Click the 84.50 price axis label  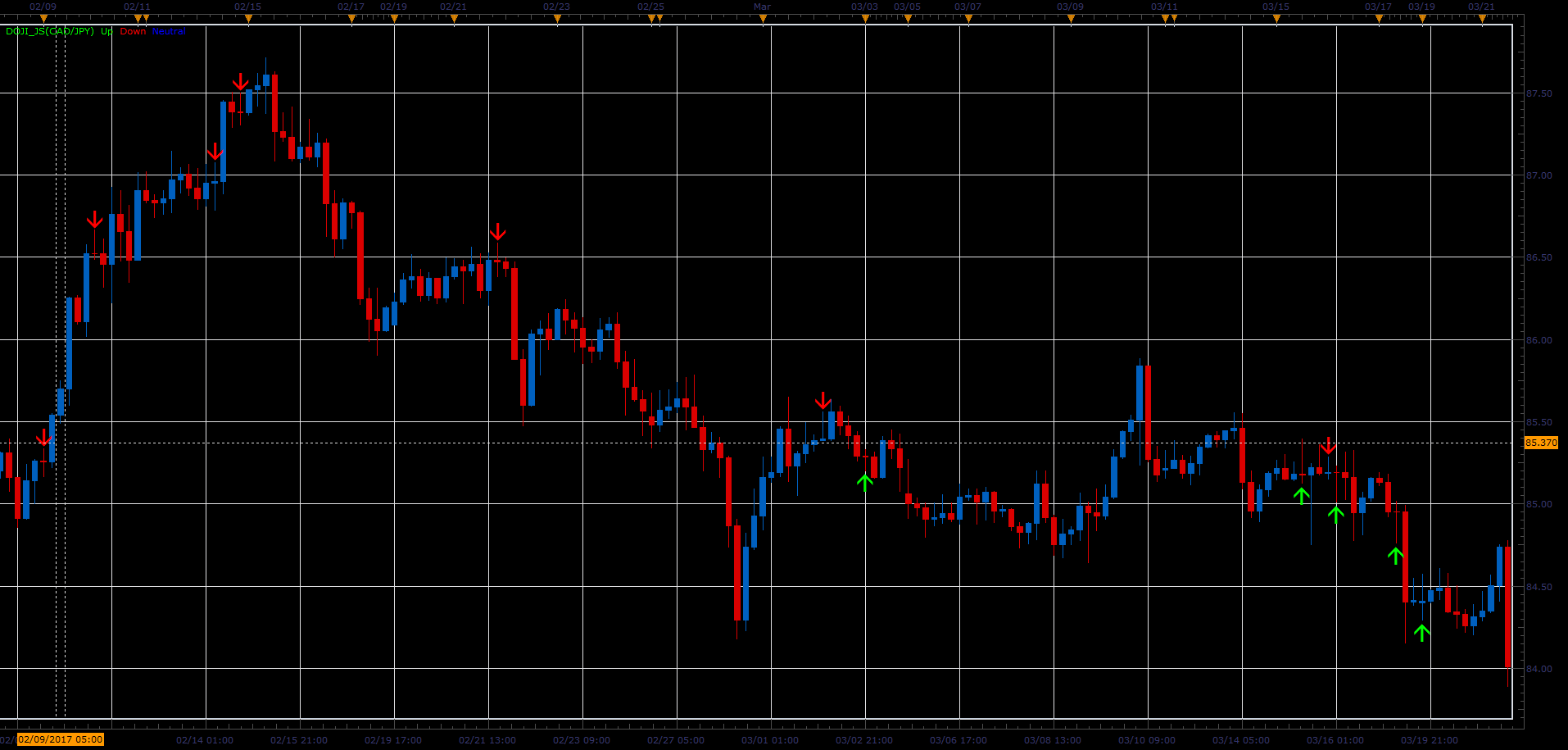(x=1539, y=587)
